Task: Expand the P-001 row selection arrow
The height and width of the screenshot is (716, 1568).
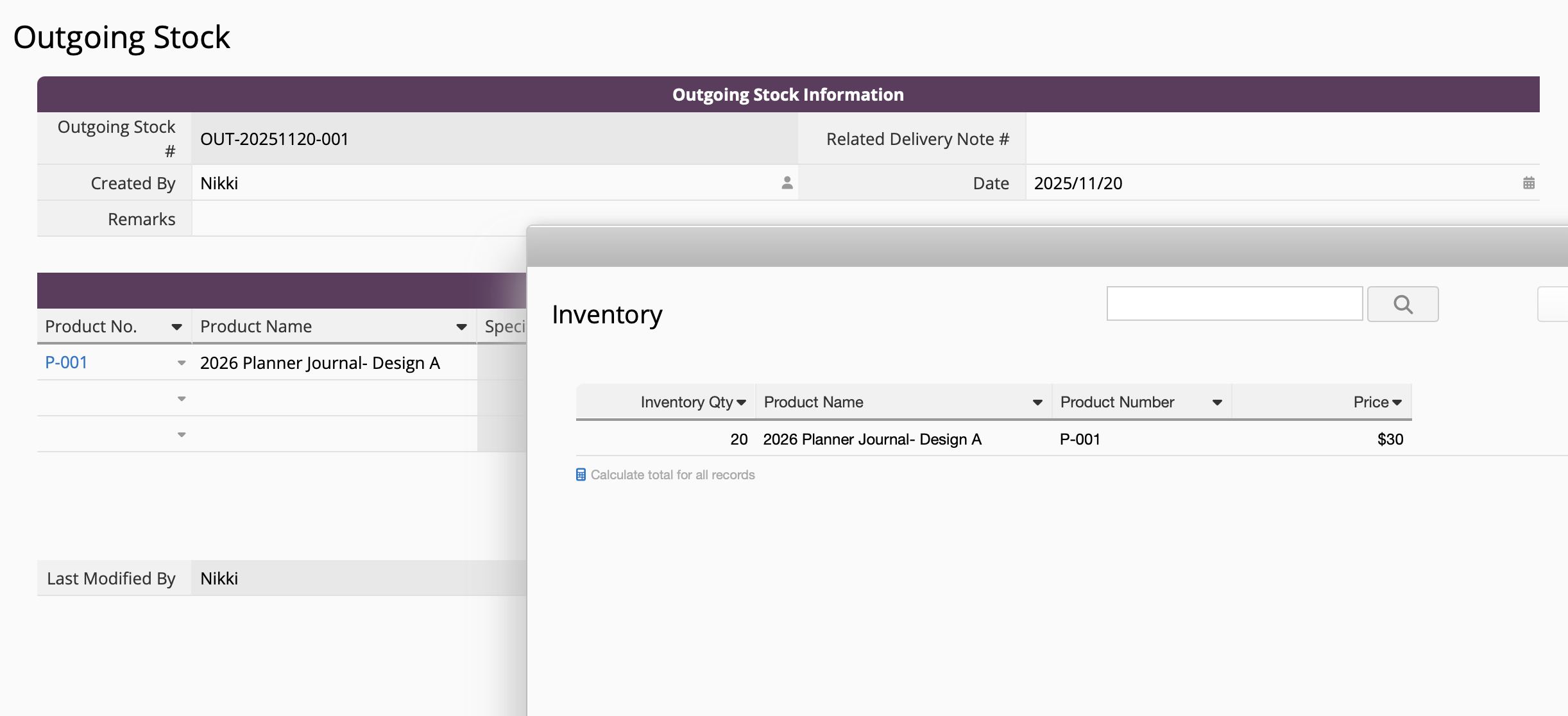Action: pos(182,363)
